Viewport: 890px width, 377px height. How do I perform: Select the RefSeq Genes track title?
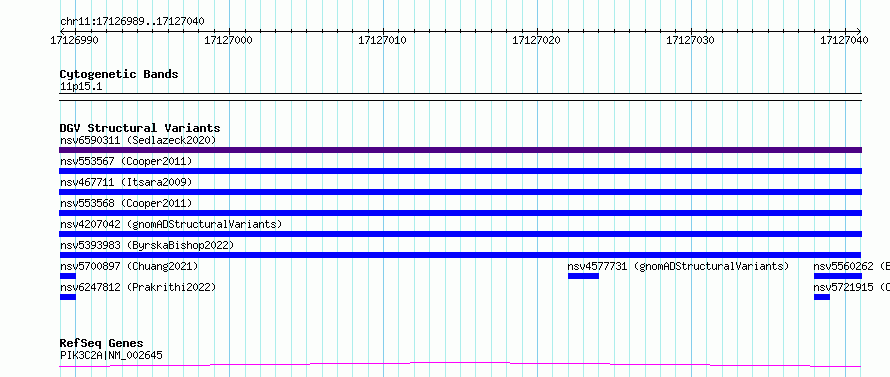point(102,344)
